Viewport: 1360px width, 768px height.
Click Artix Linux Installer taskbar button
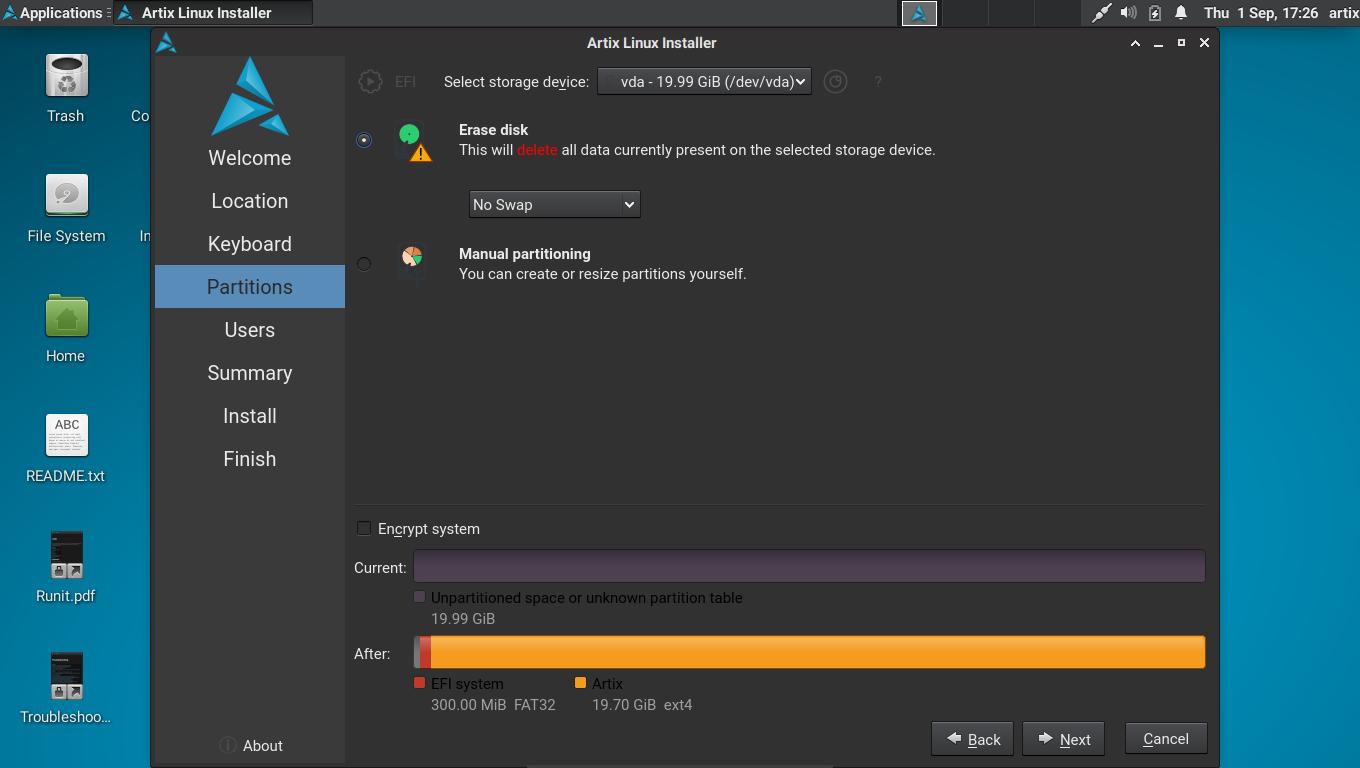(x=213, y=13)
